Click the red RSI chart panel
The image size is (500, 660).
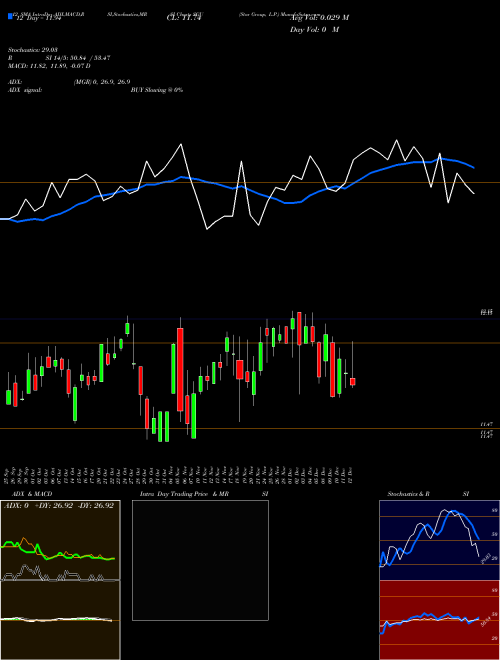(x=439, y=620)
